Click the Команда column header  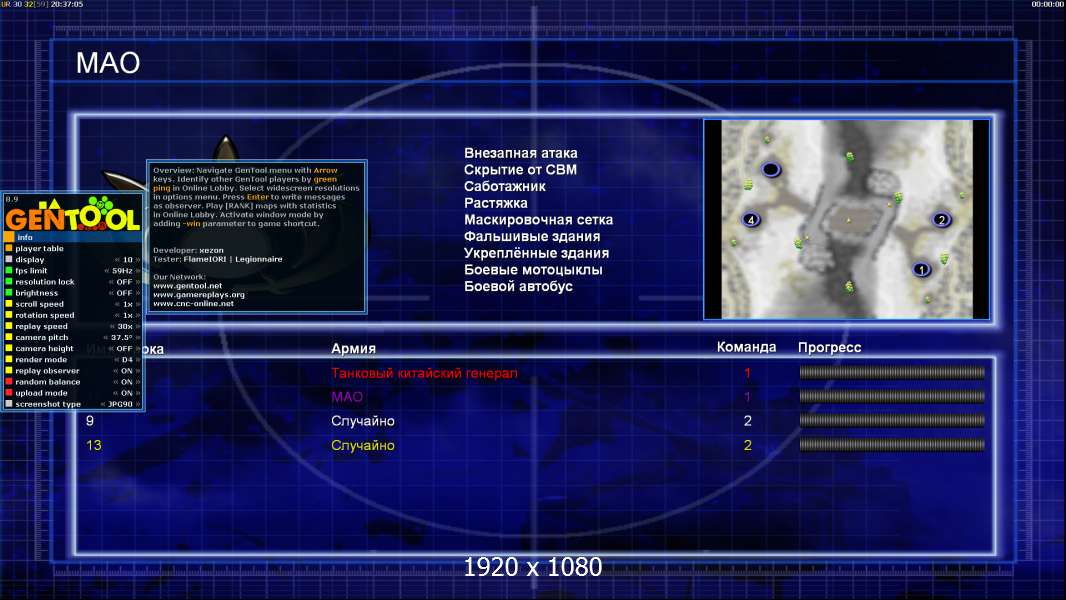pyautogui.click(x=746, y=347)
